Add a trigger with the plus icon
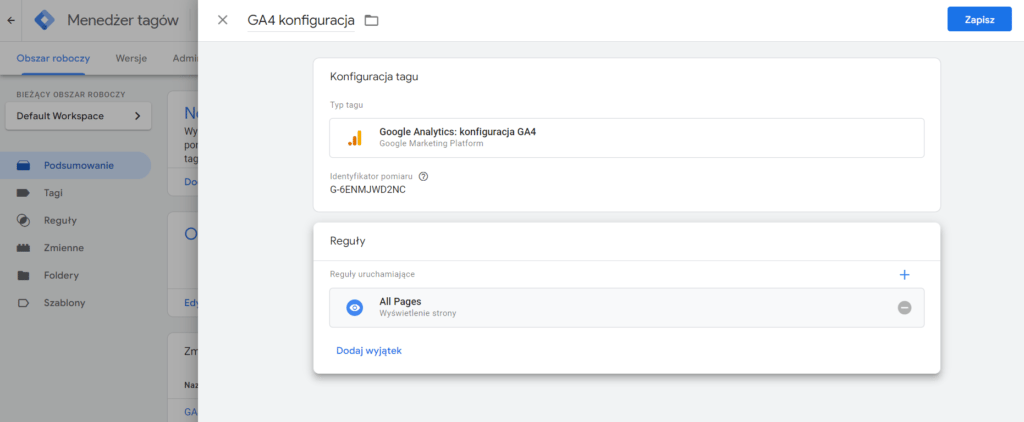This screenshot has width=1024, height=422. [904, 275]
